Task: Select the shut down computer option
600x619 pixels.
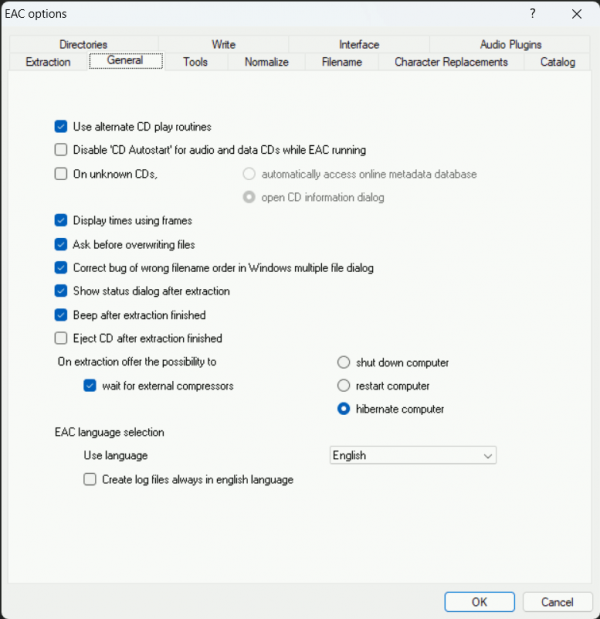Action: point(344,363)
